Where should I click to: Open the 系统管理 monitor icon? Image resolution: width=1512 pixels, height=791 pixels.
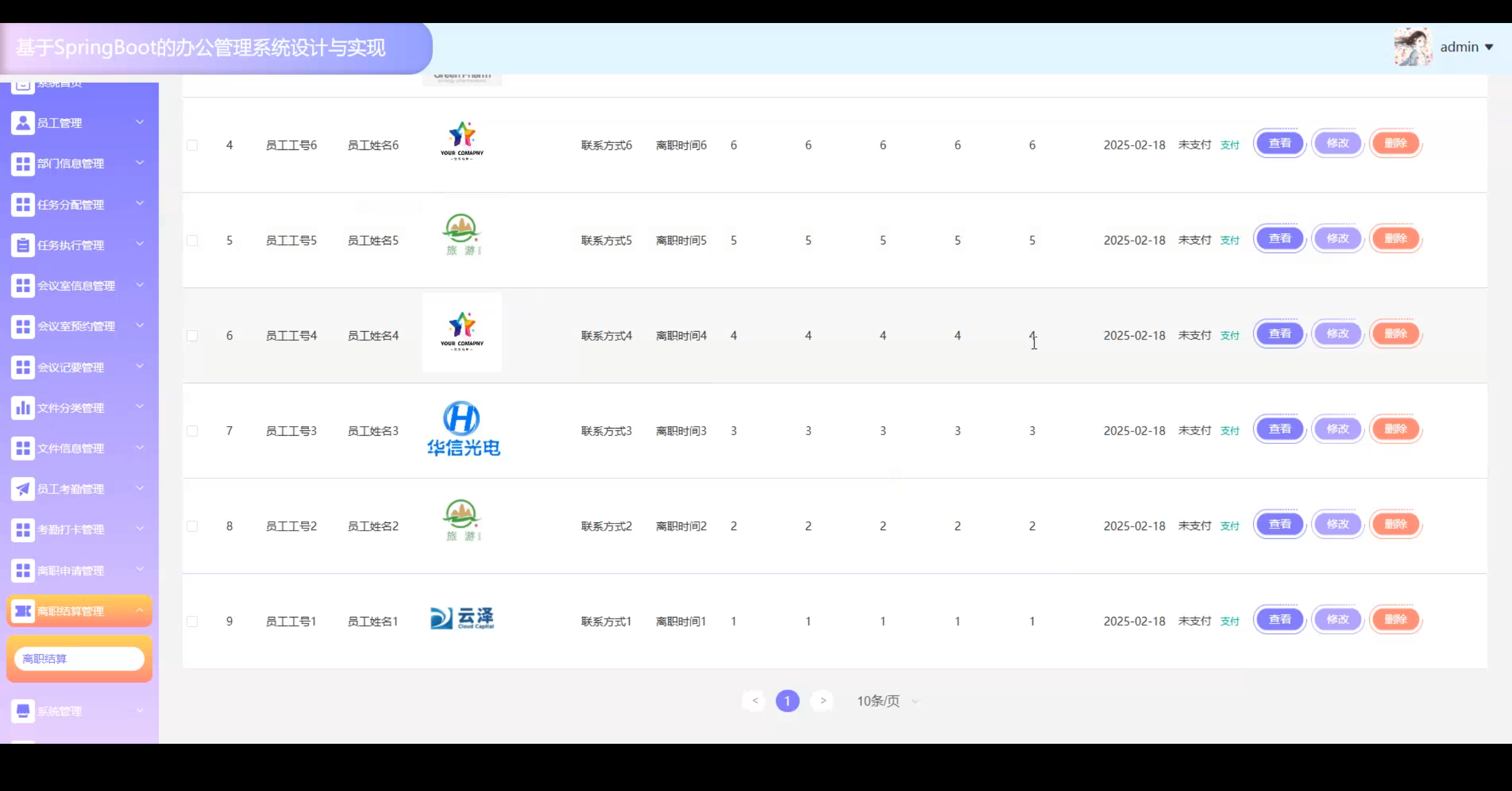23,711
